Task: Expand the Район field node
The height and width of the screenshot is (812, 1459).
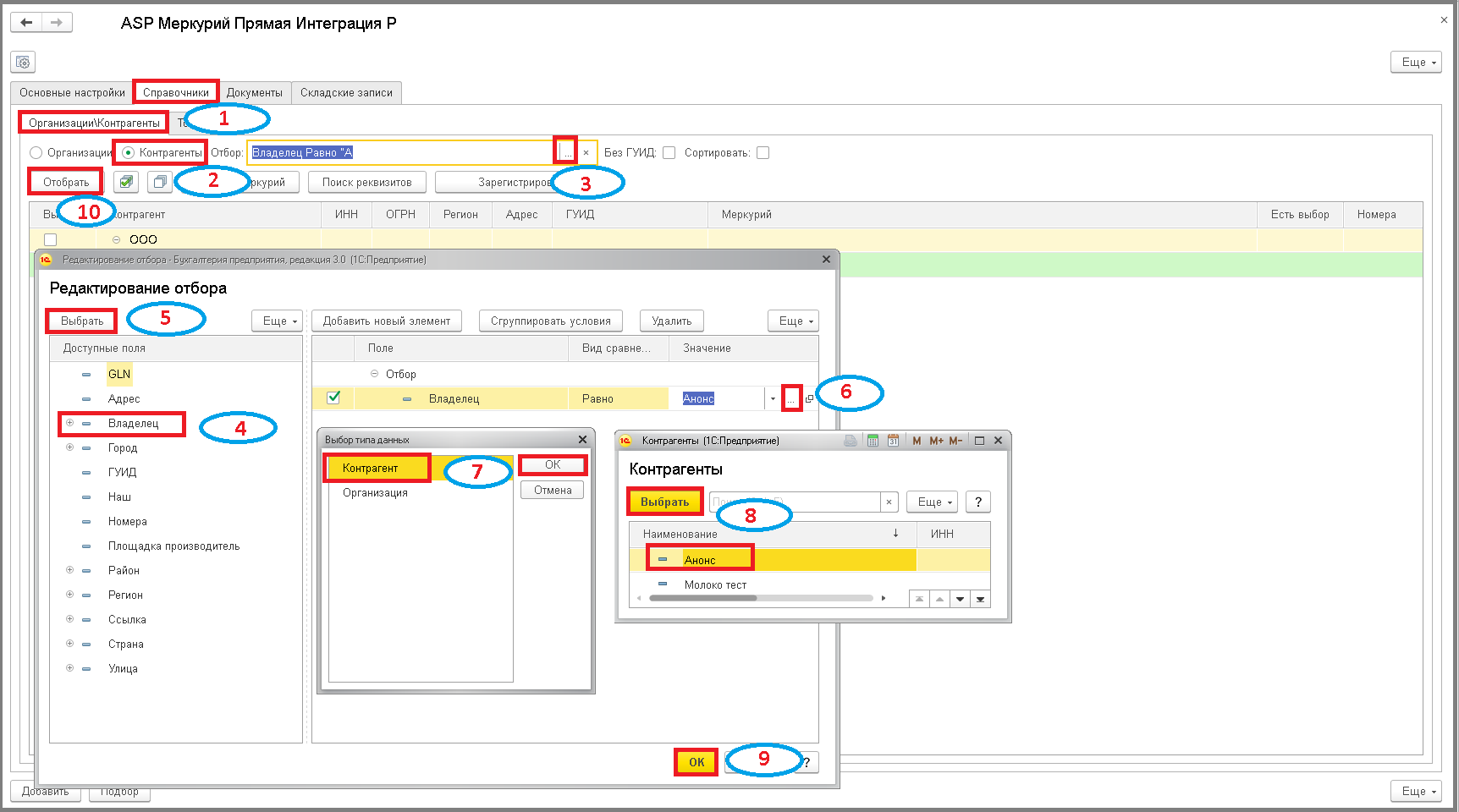Action: point(70,570)
